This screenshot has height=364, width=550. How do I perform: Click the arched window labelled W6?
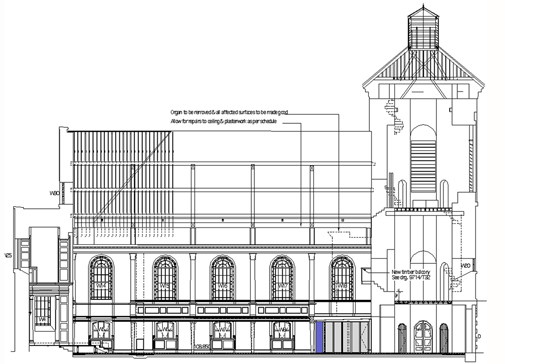point(223,278)
